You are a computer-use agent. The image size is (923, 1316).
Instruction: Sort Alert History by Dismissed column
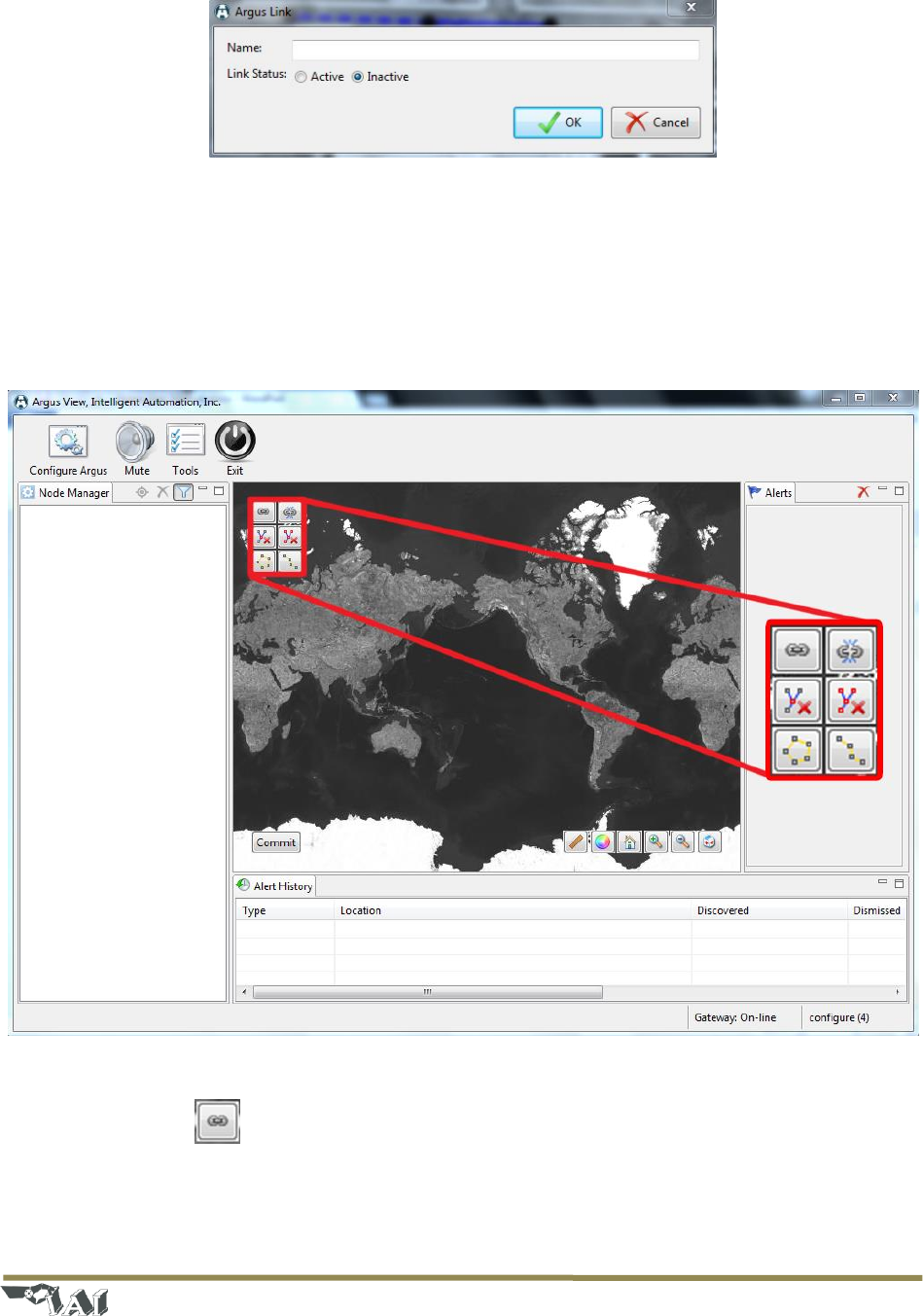point(877,910)
